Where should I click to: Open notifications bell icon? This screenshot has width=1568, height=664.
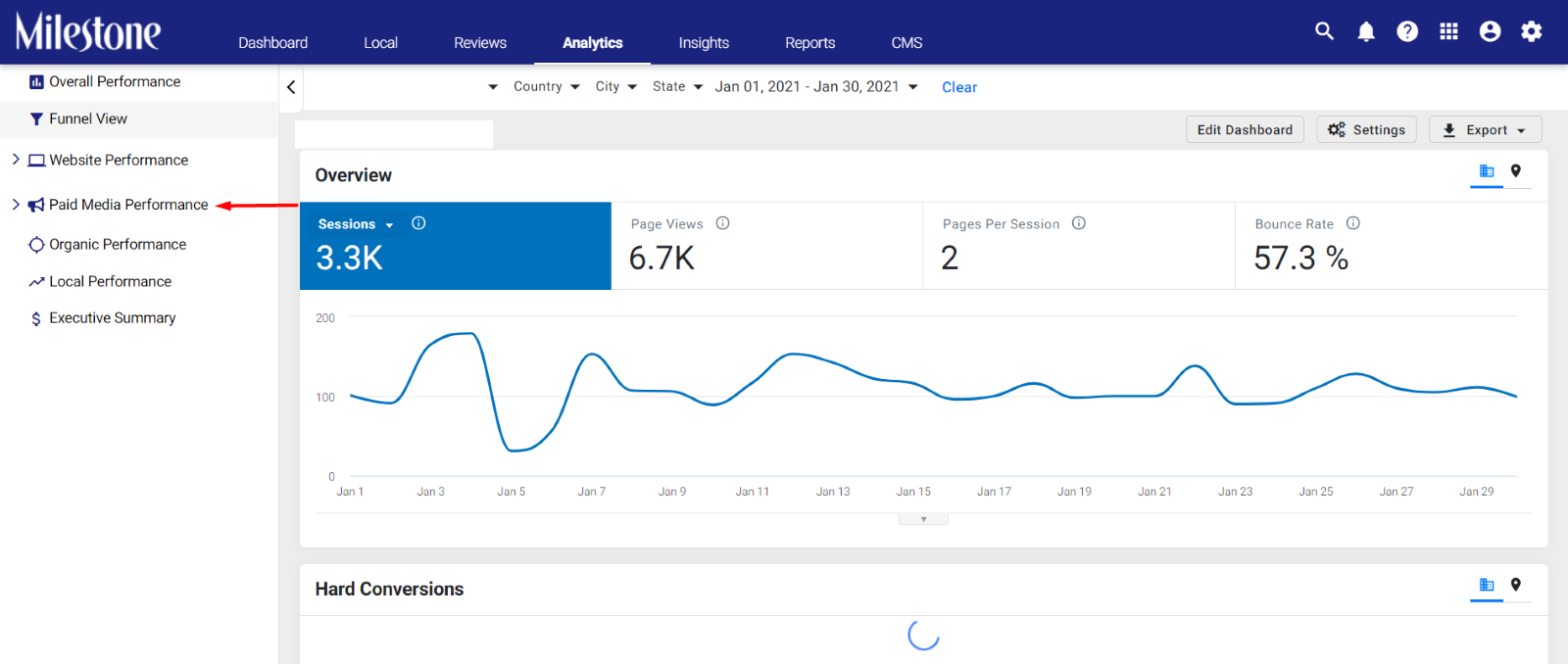point(1366,31)
